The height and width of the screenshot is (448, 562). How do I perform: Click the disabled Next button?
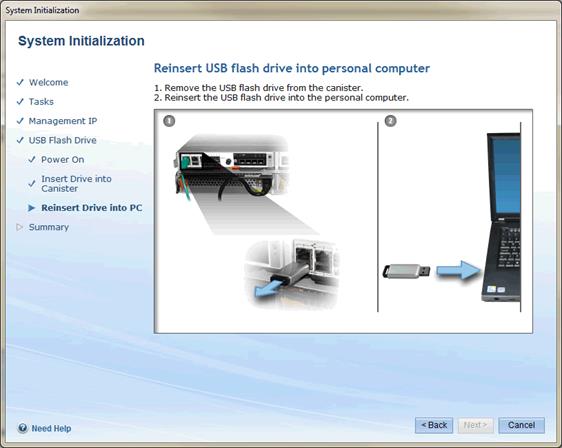(x=475, y=425)
